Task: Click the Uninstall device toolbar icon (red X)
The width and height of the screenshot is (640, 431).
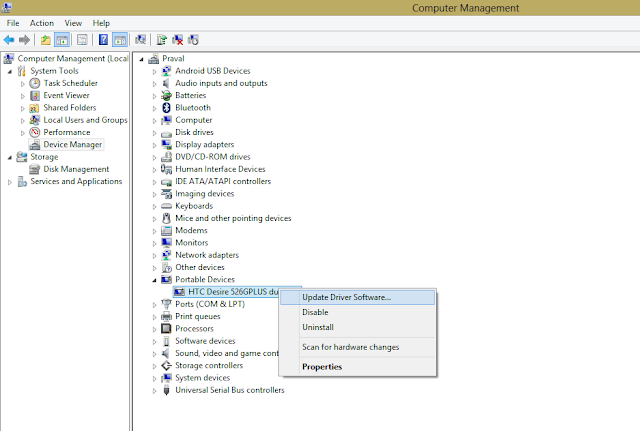Action: pyautogui.click(x=178, y=40)
